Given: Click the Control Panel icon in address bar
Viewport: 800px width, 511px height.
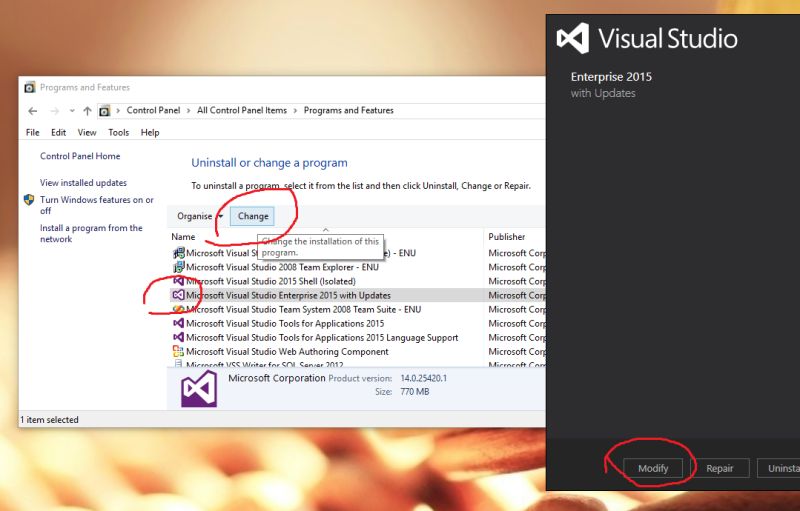Looking at the screenshot, I should click(104, 111).
